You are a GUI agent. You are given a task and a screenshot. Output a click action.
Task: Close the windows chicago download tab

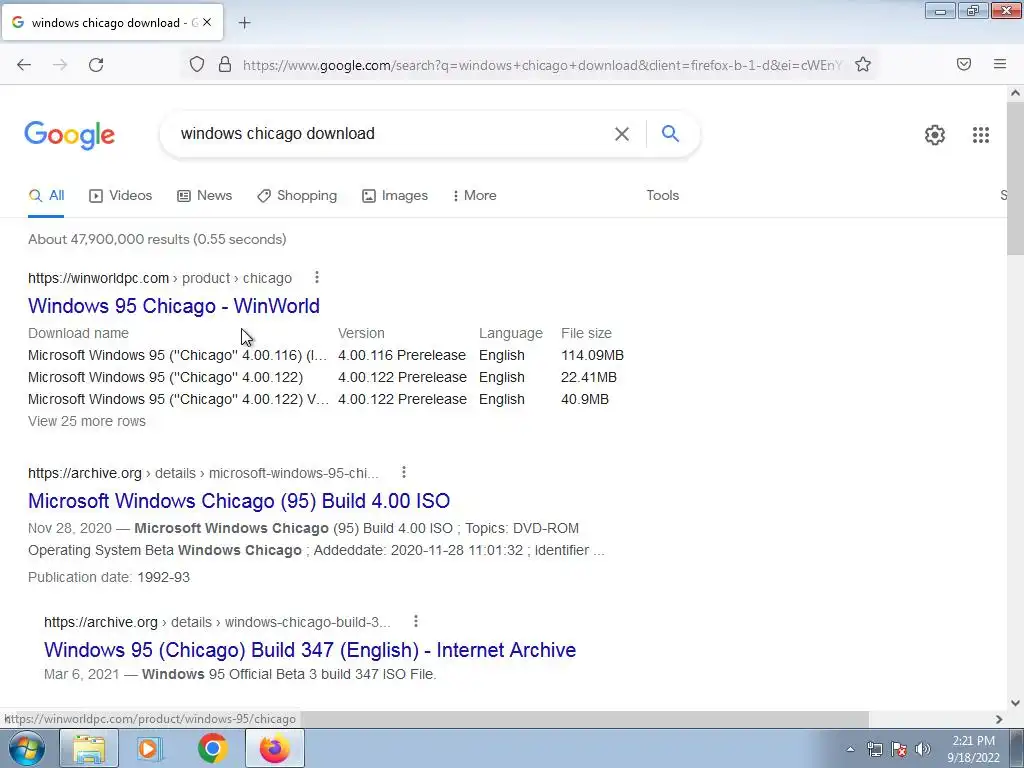(x=207, y=22)
